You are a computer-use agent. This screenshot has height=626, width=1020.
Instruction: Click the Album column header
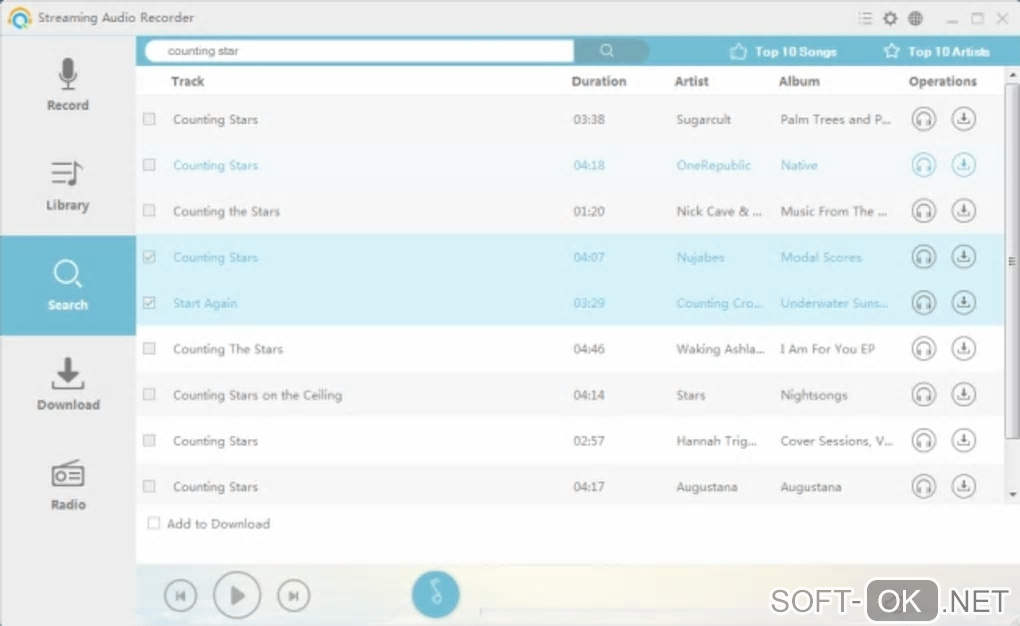(799, 81)
